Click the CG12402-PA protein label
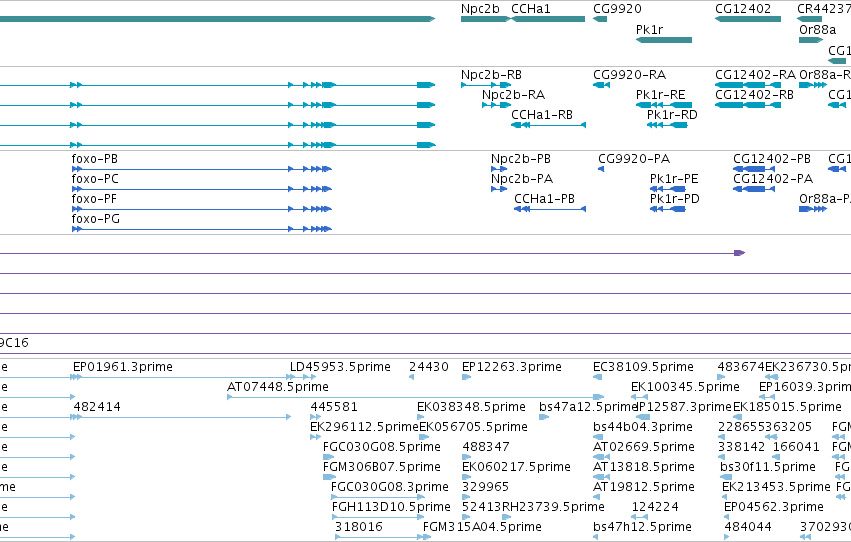 [x=773, y=179]
